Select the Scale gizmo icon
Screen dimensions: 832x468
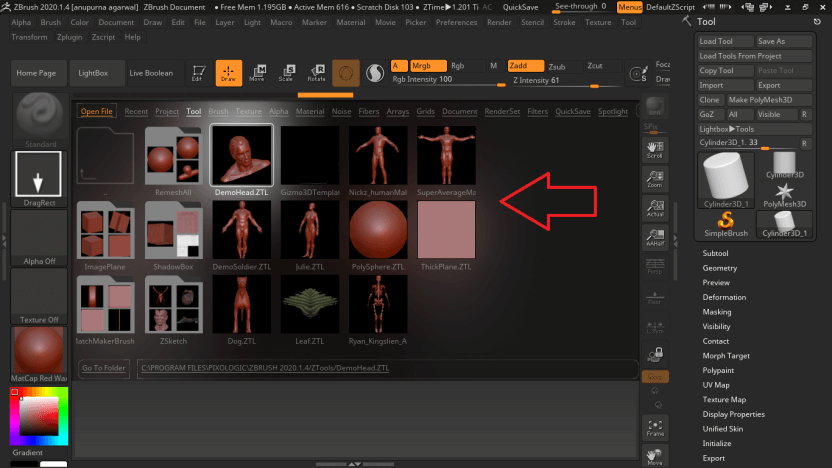(287, 73)
